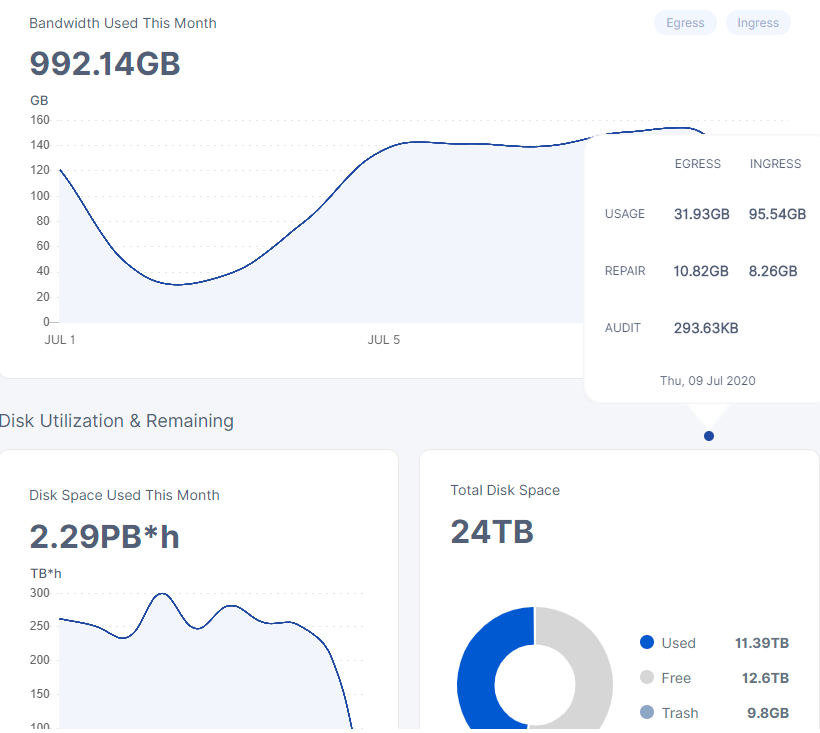This screenshot has width=820, height=733.
Task: Click the 11.39TB used space value
Action: coord(762,643)
